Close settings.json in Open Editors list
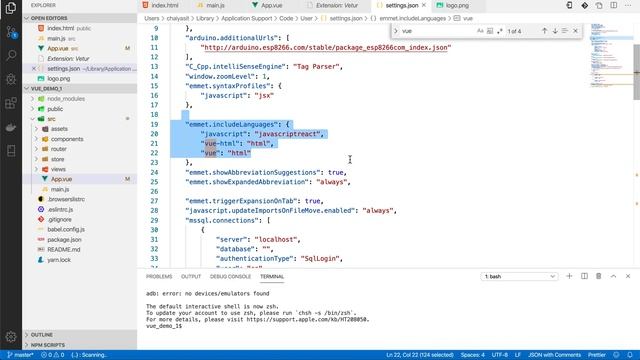 pyautogui.click(x=34, y=69)
